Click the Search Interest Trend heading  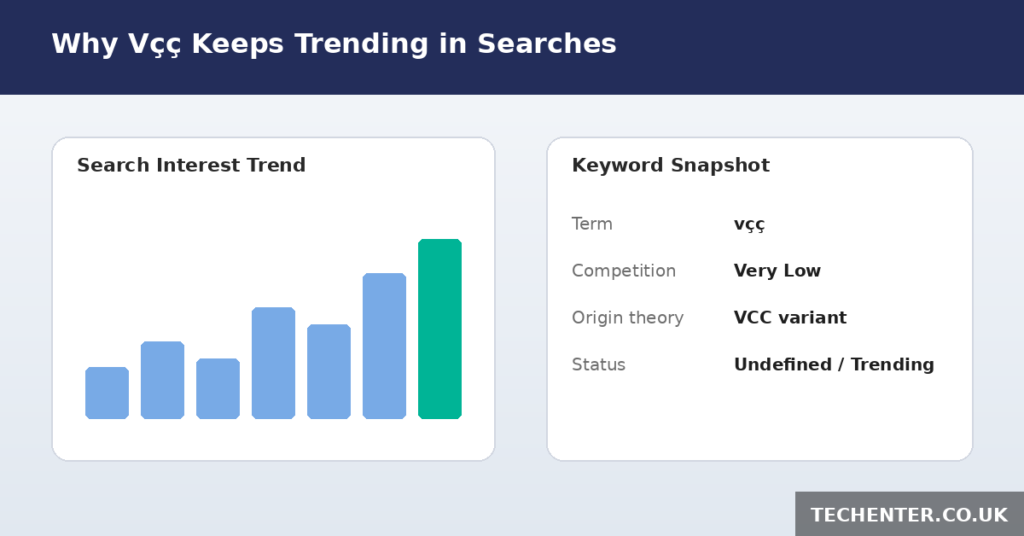(x=191, y=165)
